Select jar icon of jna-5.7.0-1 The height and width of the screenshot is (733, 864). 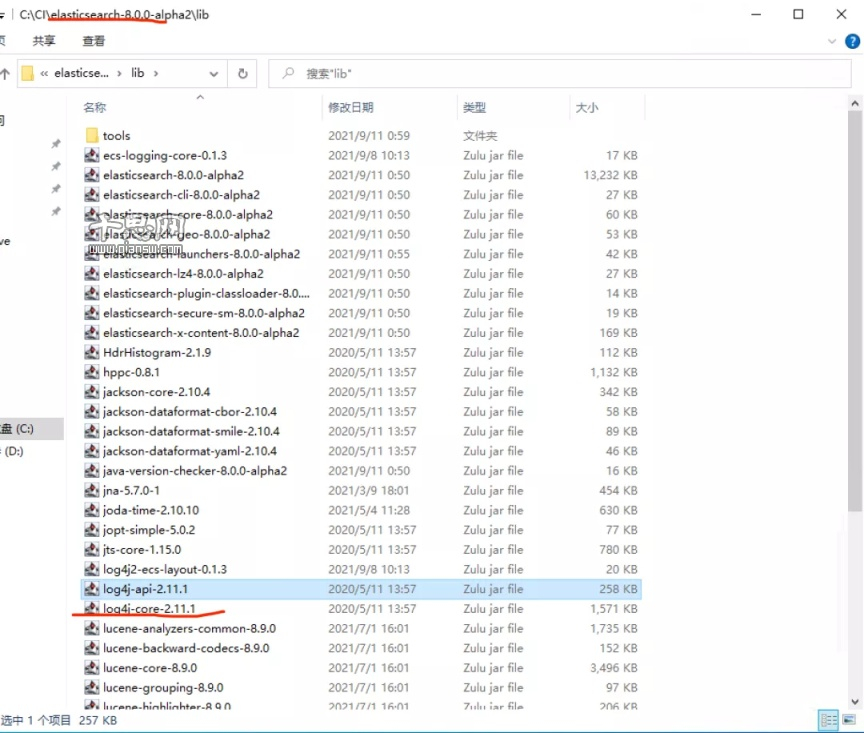pyautogui.click(x=92, y=491)
